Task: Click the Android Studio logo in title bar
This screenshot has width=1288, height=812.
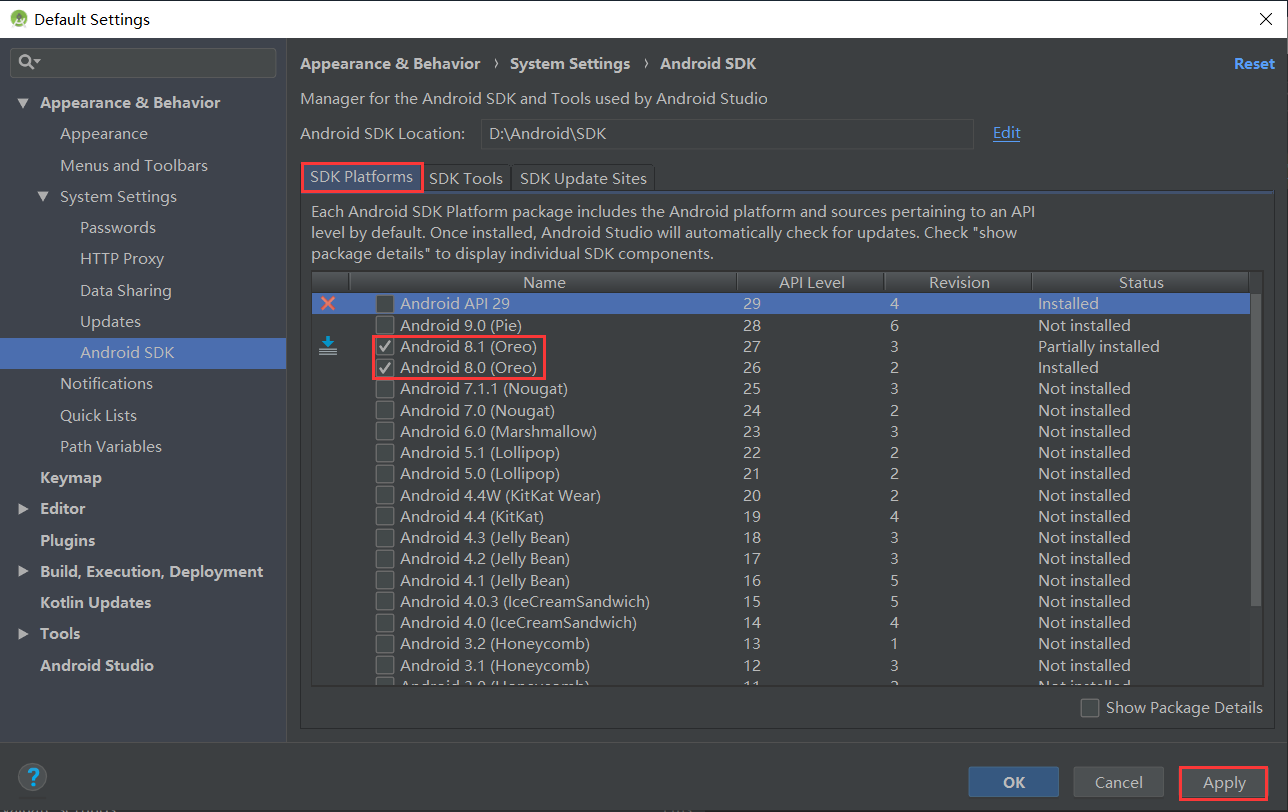Action: pos(17,18)
